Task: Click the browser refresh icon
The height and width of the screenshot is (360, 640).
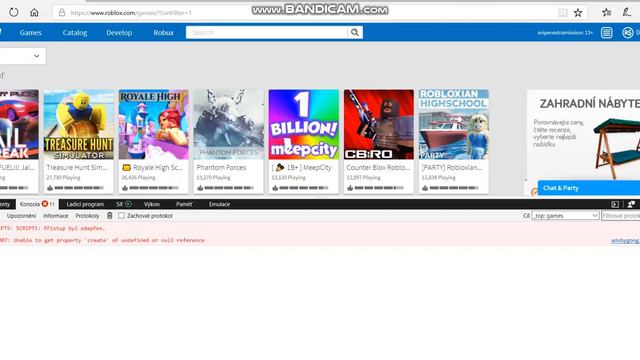Action: (13, 12)
